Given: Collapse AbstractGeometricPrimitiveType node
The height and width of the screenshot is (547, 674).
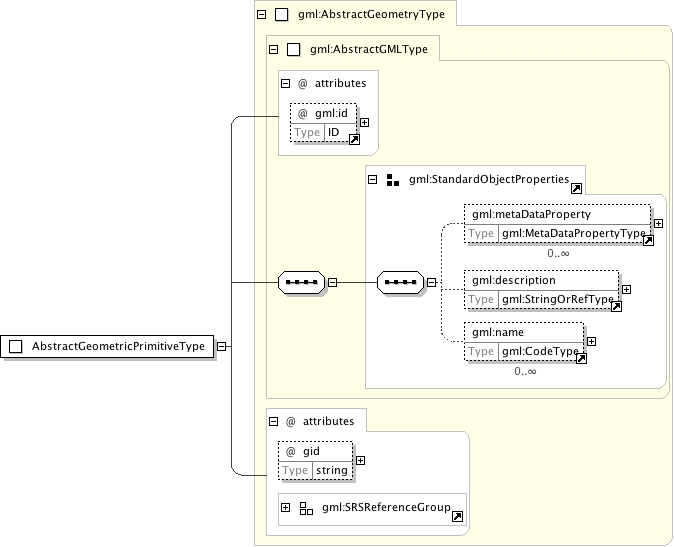Looking at the screenshot, I should [x=221, y=346].
